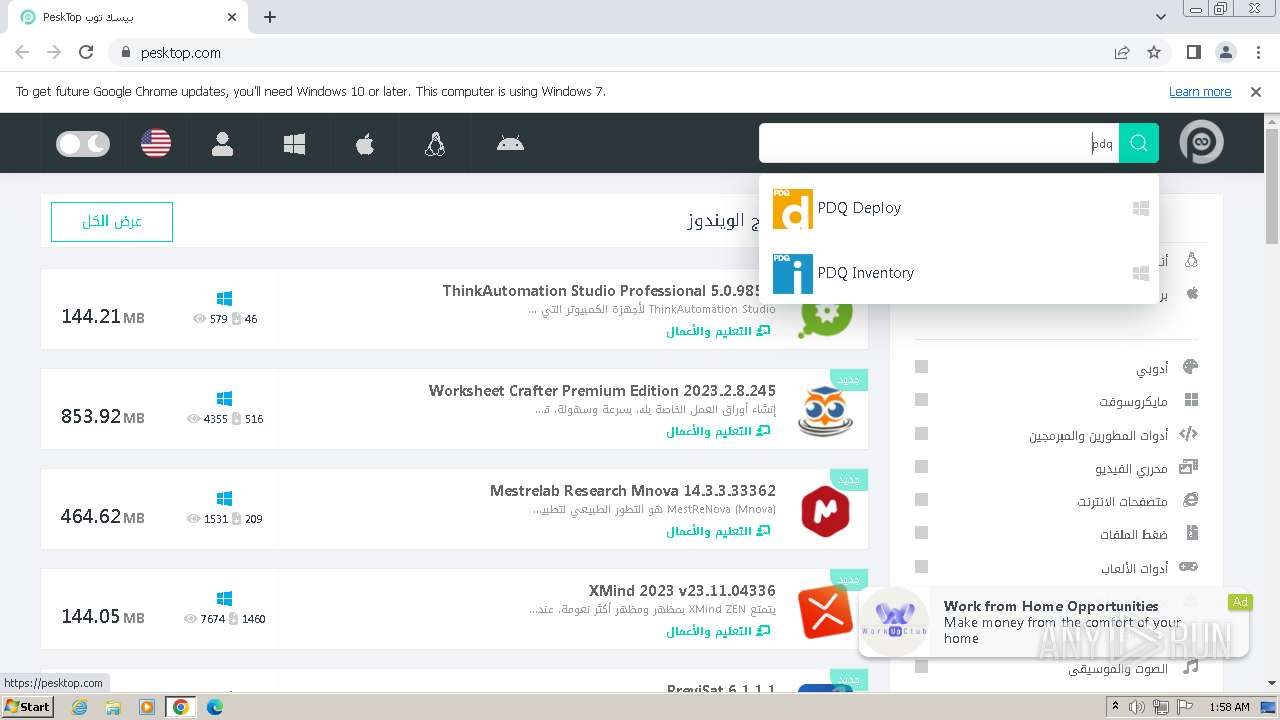This screenshot has width=1280, height=720.
Task: Click the Mestrelab Mnova red icon
Action: (x=826, y=511)
